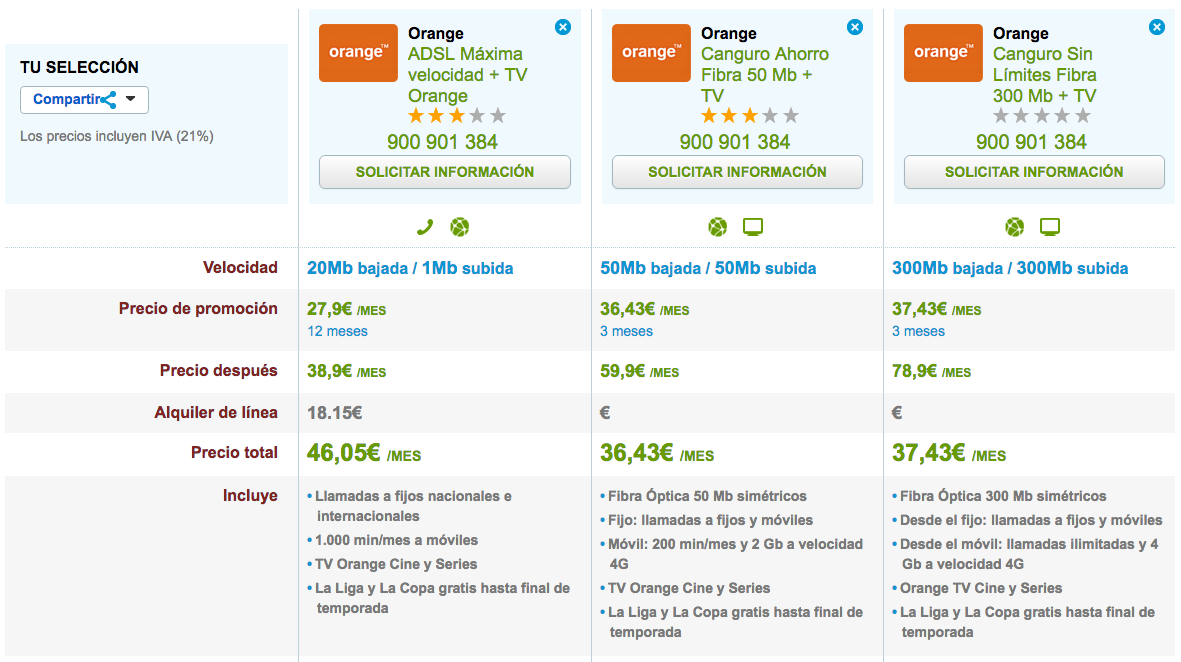Open ADSL Máxima velocidad + TV Orange link
This screenshot has height=662, width=1181.
tap(468, 75)
